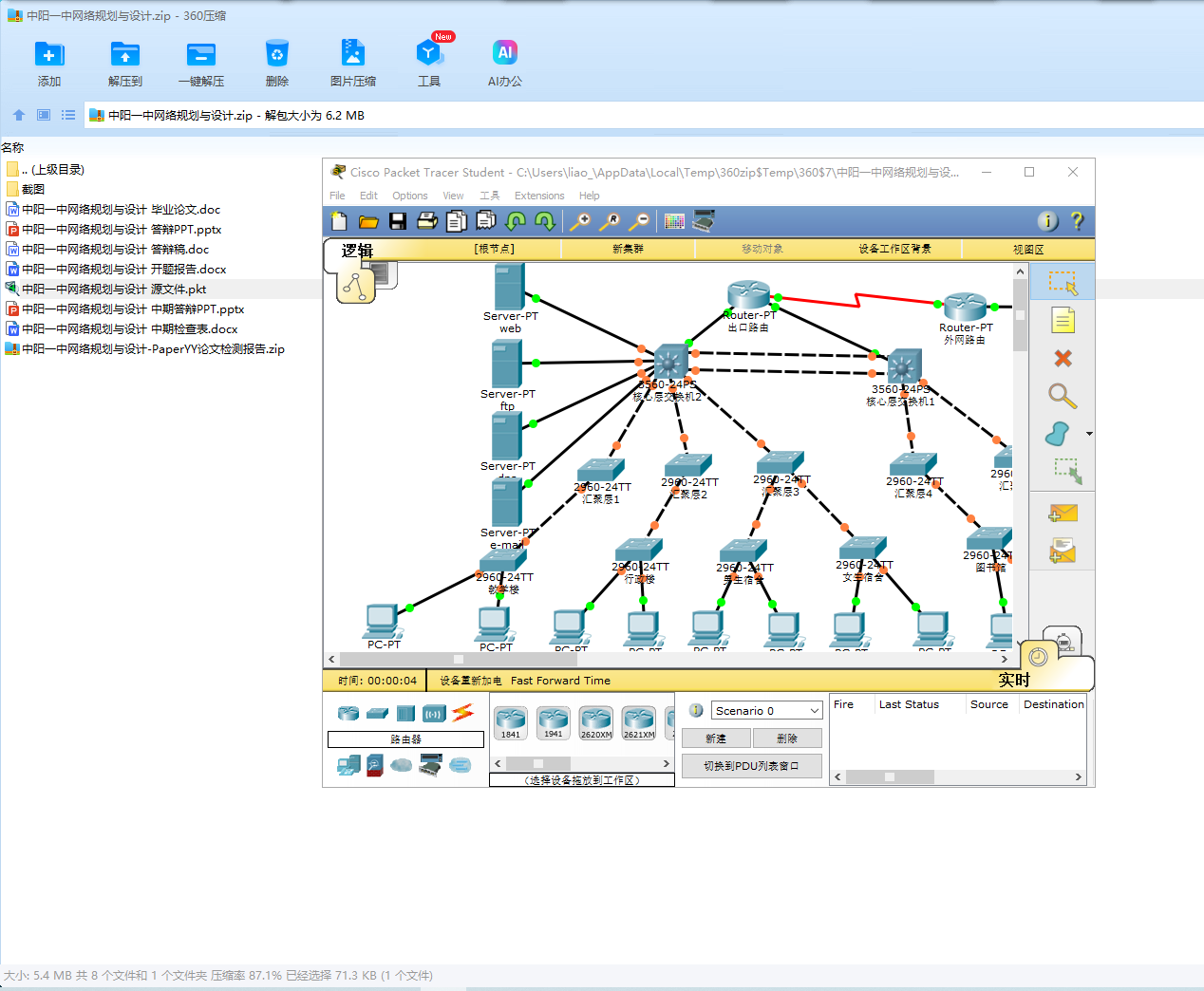Click the 新集群 New Cluster button

[x=628, y=249]
